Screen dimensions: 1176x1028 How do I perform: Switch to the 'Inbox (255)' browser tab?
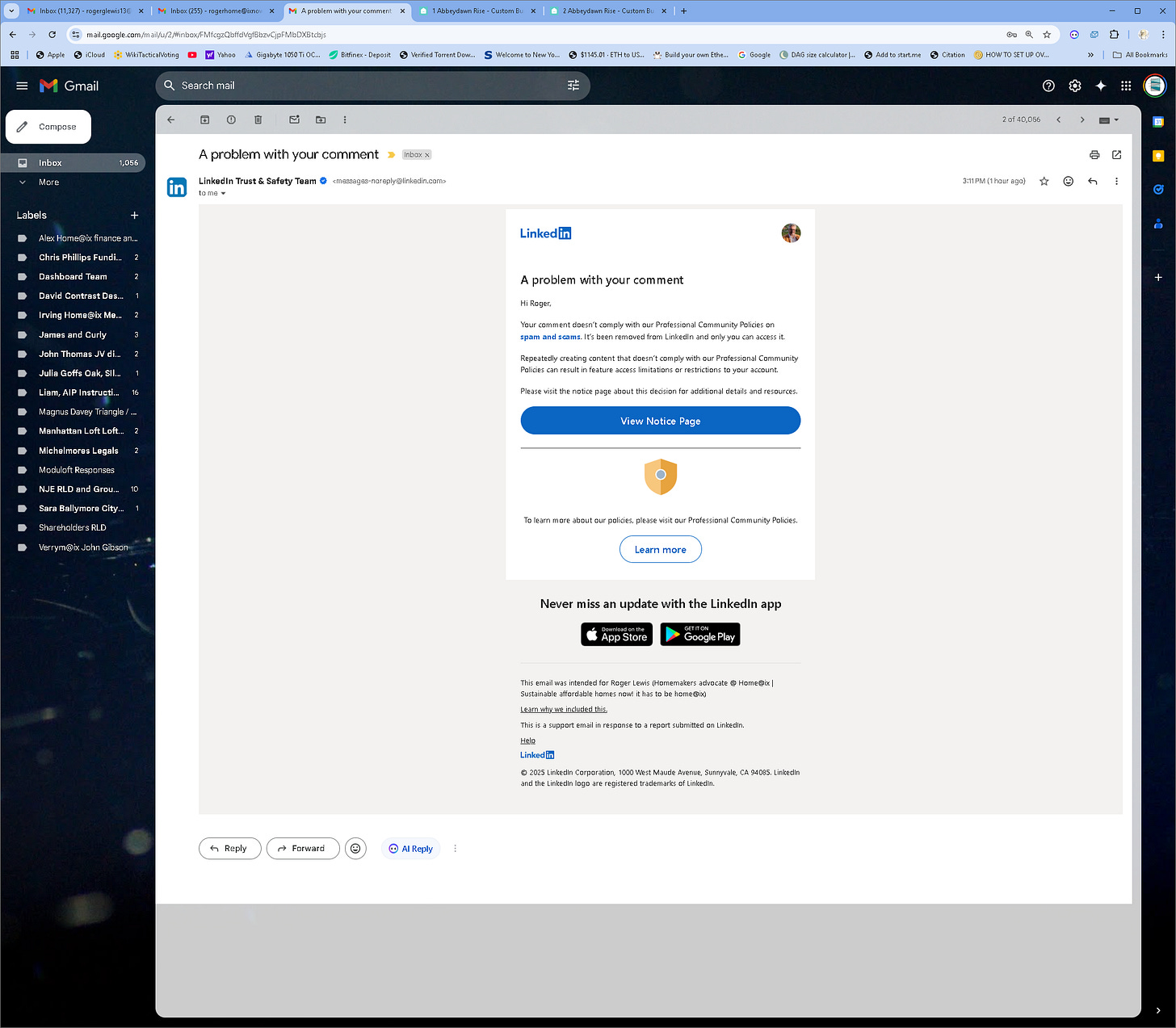pyautogui.click(x=215, y=11)
